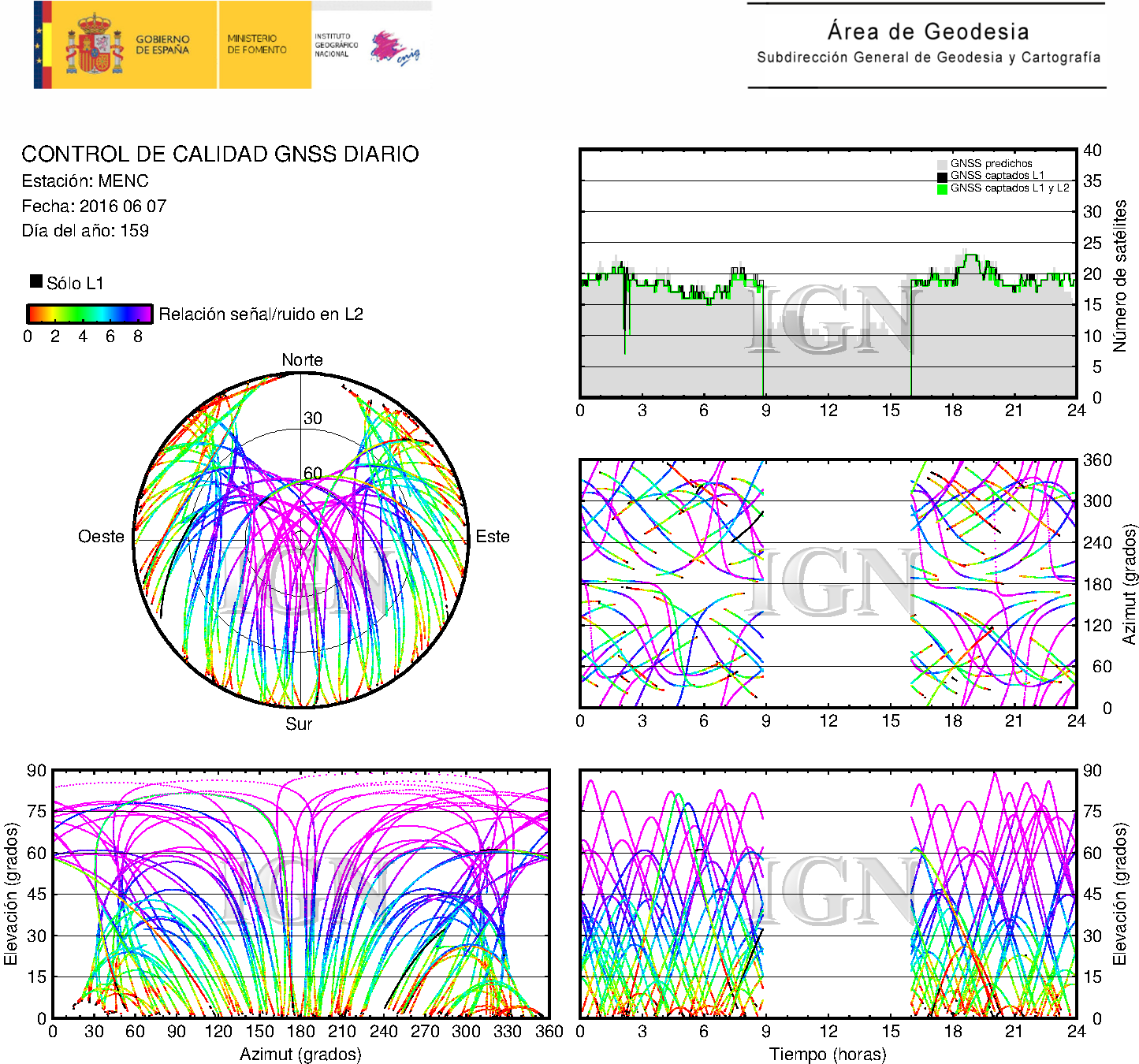The height and width of the screenshot is (1064, 1139).
Task: Click the black GNSS captados L1 legend square
Action: tap(942, 177)
